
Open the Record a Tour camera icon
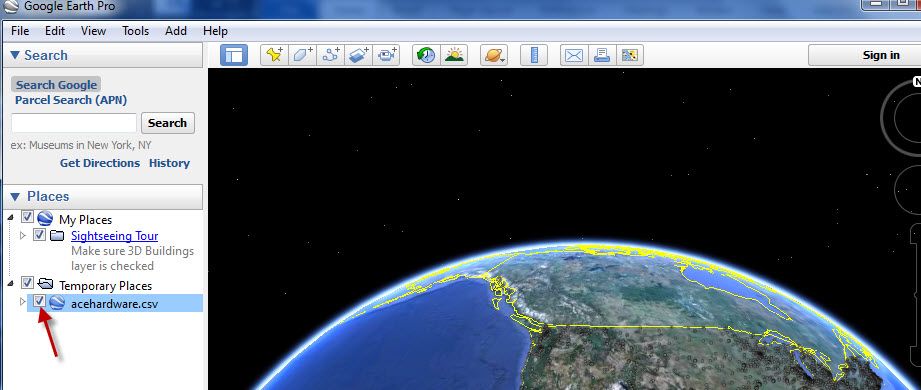click(386, 55)
